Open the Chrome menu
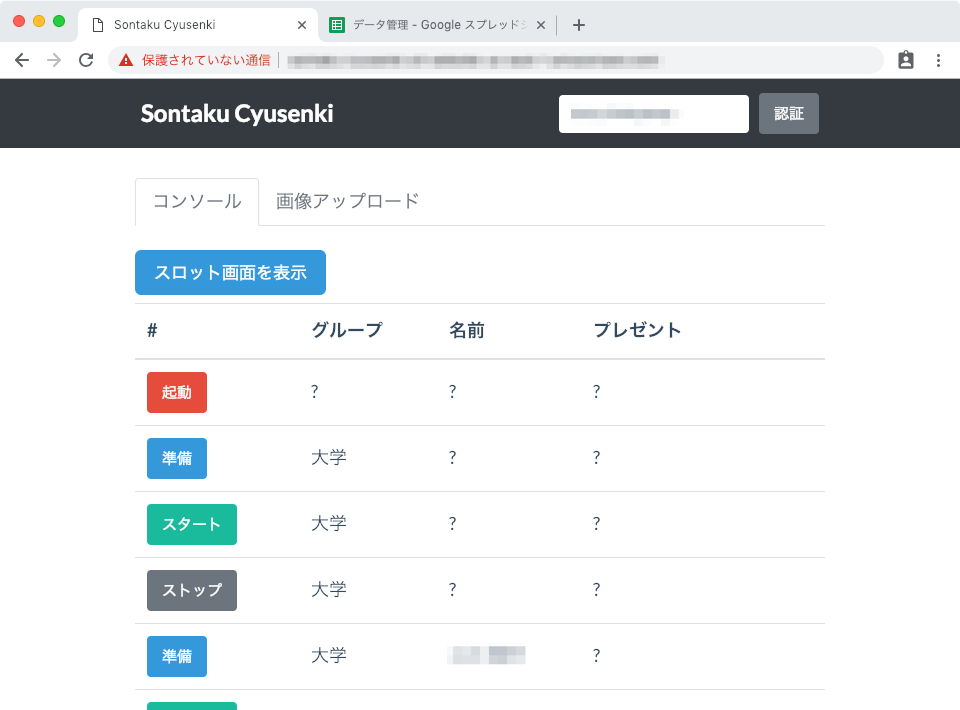Viewport: 960px width, 710px height. (938, 60)
